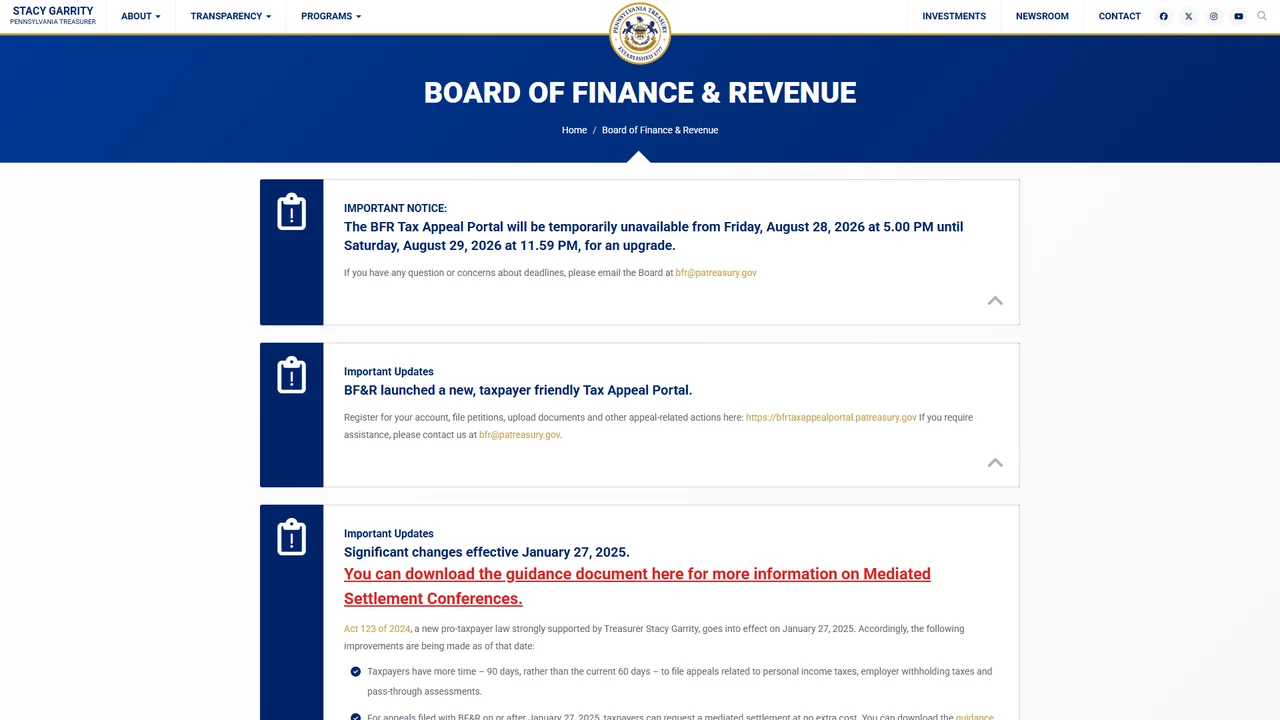Click the checkmark bullet beside 'Taxpayers have more time'

[x=355, y=672]
